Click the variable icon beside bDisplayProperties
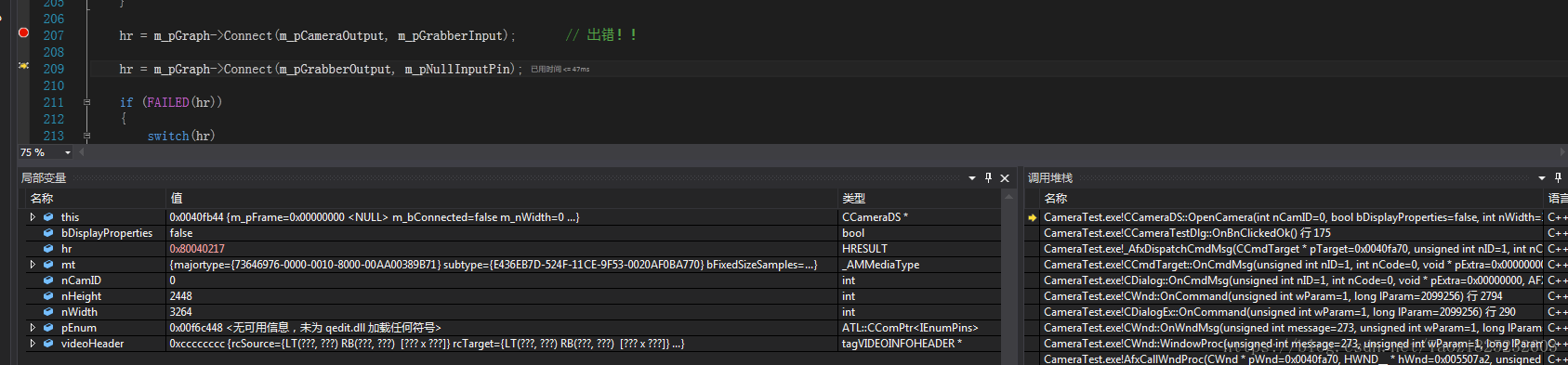Image resolution: width=1568 pixels, height=365 pixels. click(x=48, y=233)
